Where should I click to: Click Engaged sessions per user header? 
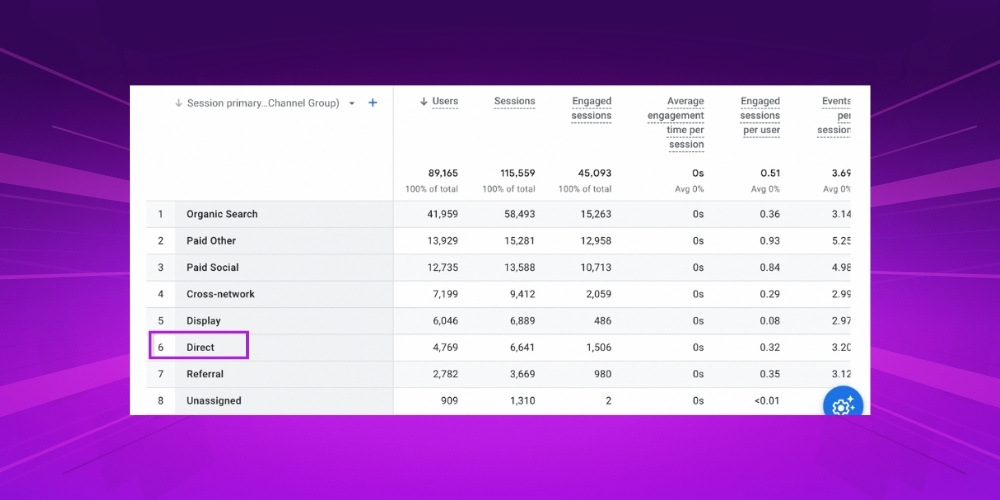(x=760, y=115)
